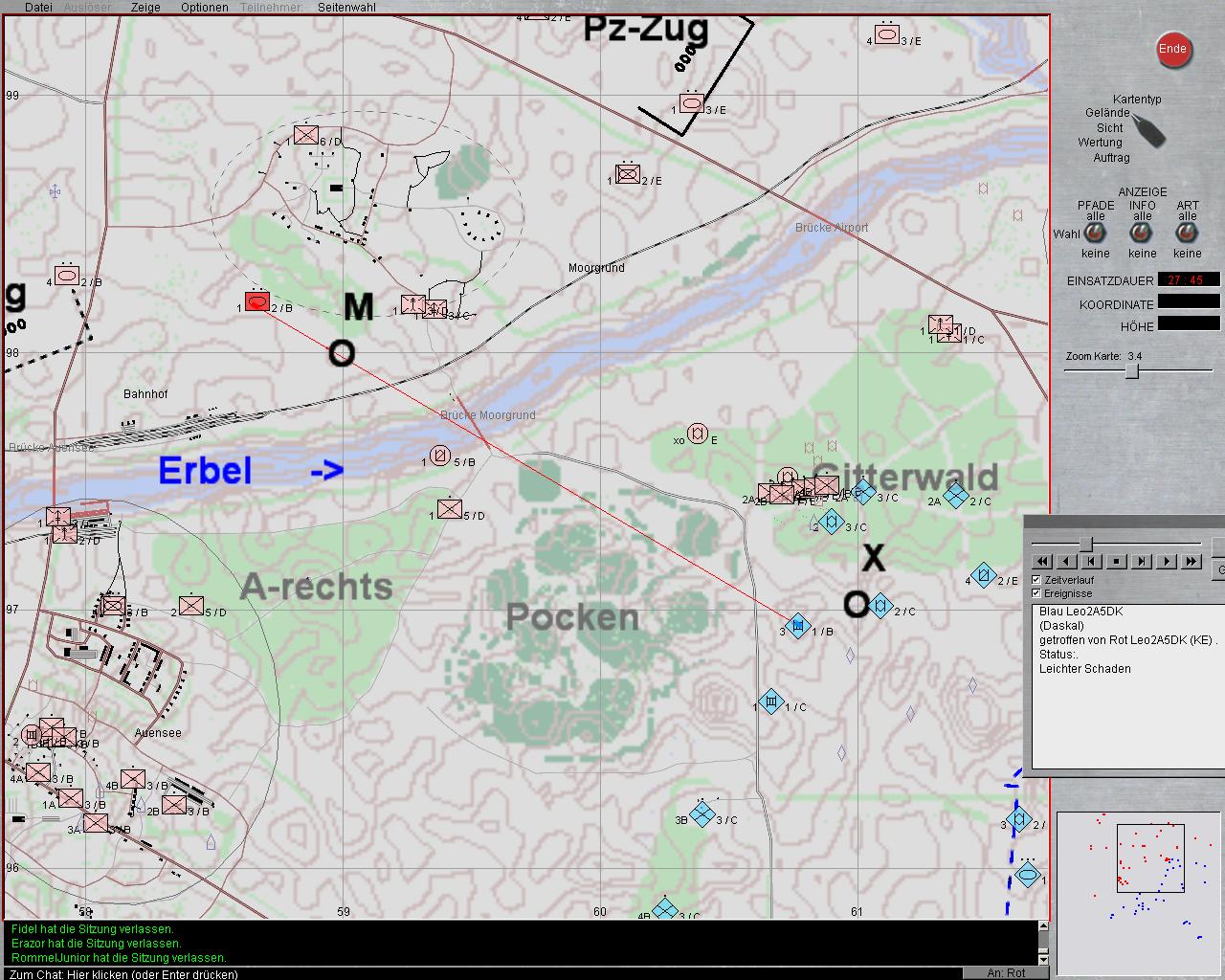Click the play forward button

click(1166, 562)
